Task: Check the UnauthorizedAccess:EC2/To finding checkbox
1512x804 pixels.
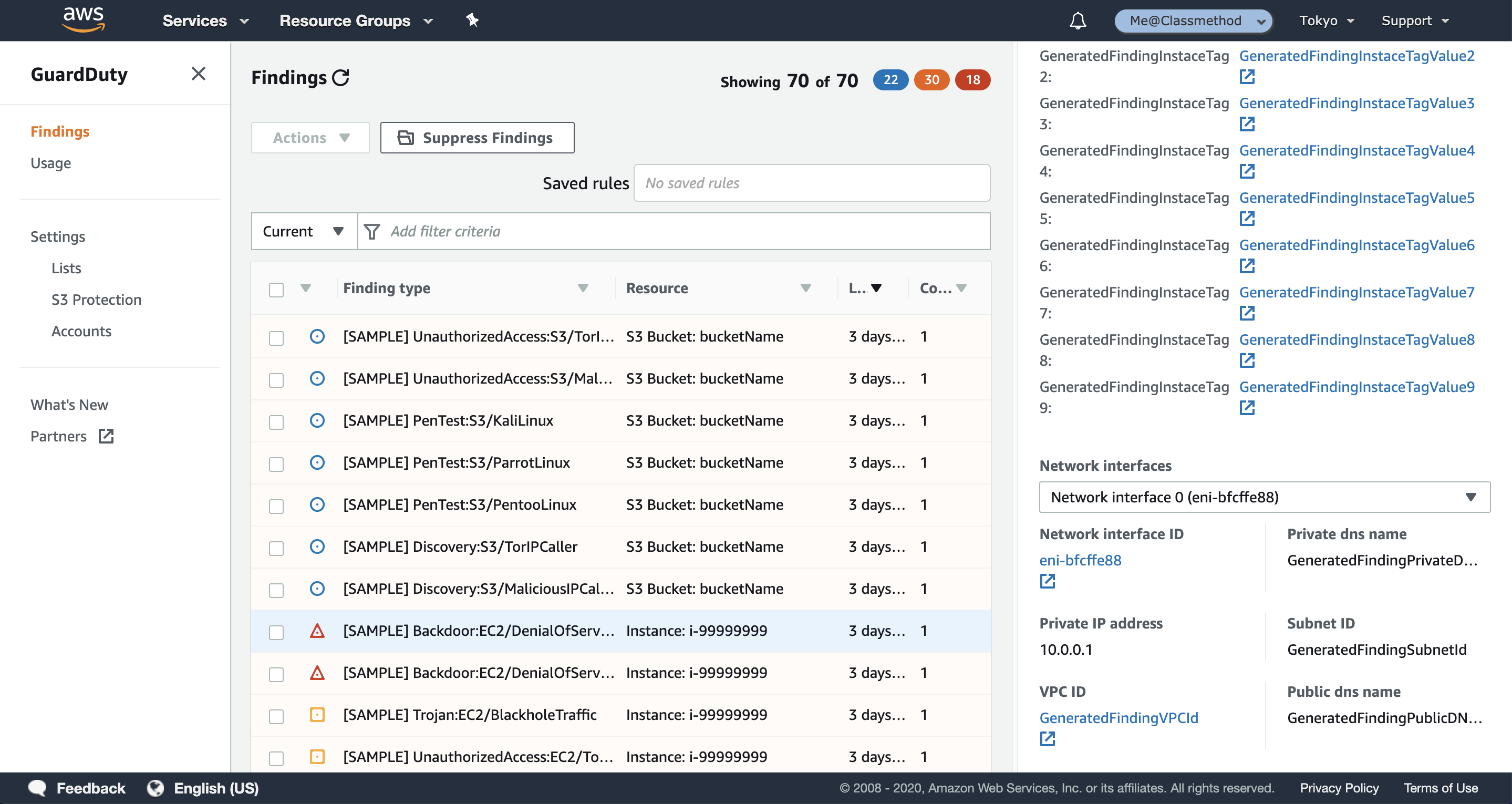Action: tap(276, 759)
